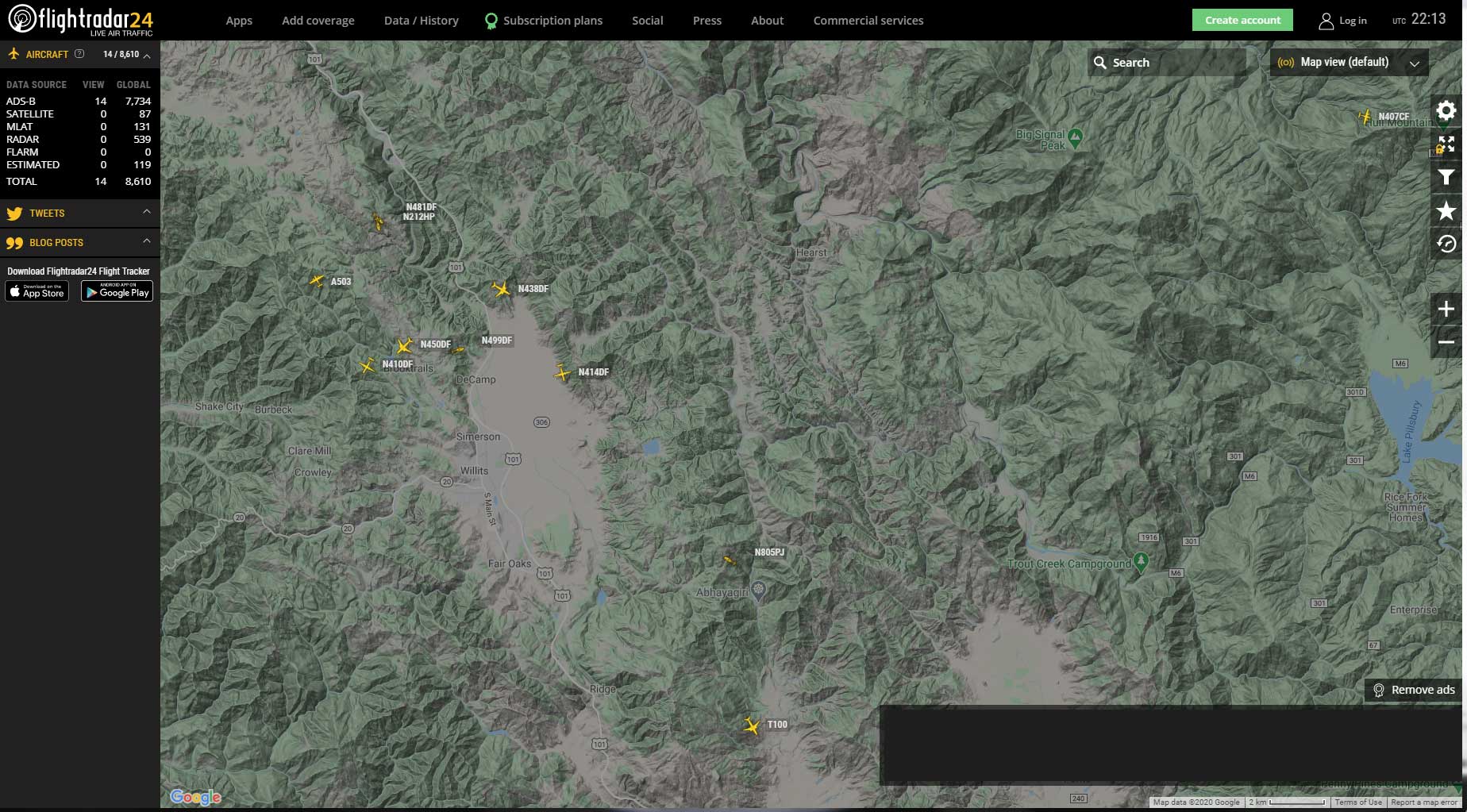Click the Remove ads button
This screenshot has height=812, width=1467.
tap(1414, 690)
